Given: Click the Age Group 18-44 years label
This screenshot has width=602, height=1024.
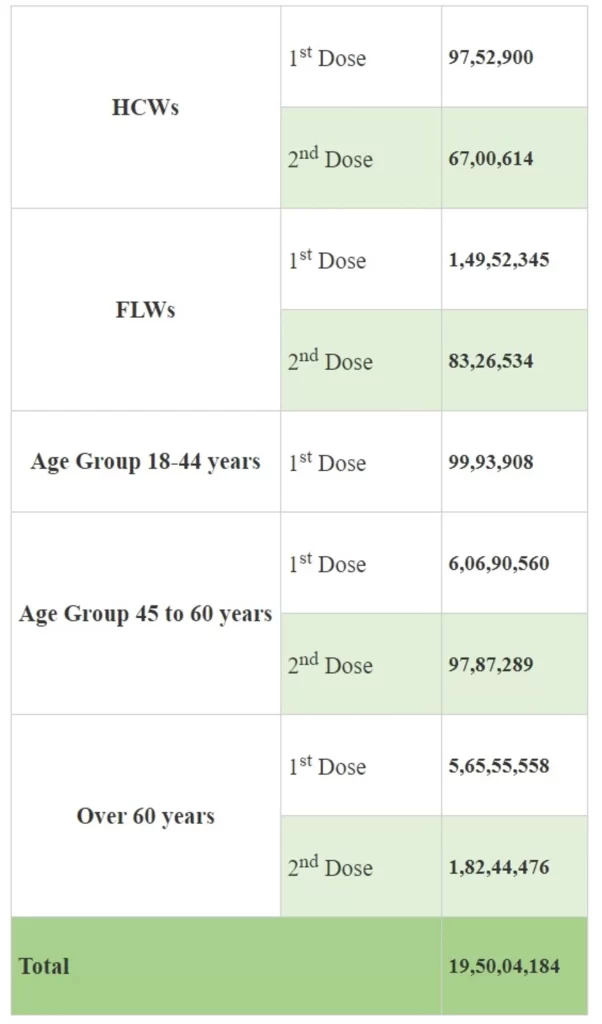Looking at the screenshot, I should 145,462.
